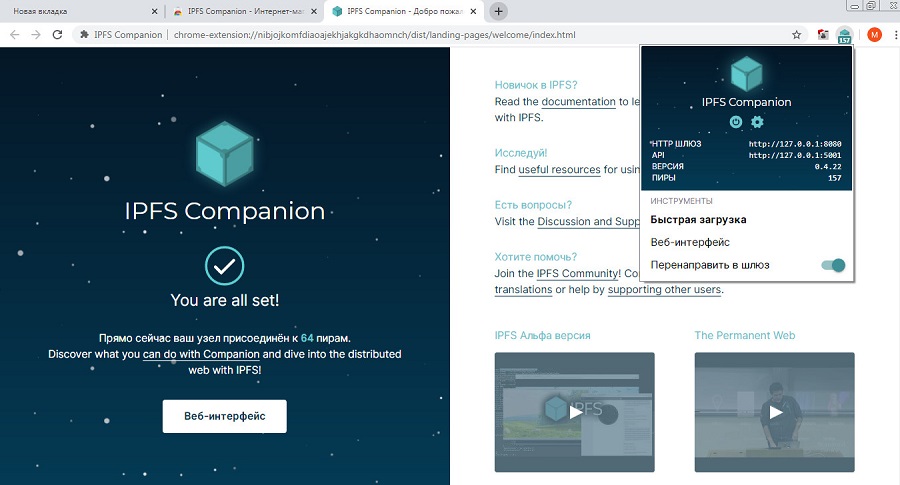The height and width of the screenshot is (485, 900).
Task: Play The Permanent Web video
Action: pos(774,412)
